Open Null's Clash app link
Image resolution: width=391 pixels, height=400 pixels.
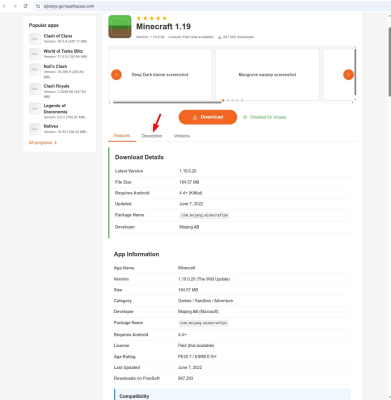(55, 66)
